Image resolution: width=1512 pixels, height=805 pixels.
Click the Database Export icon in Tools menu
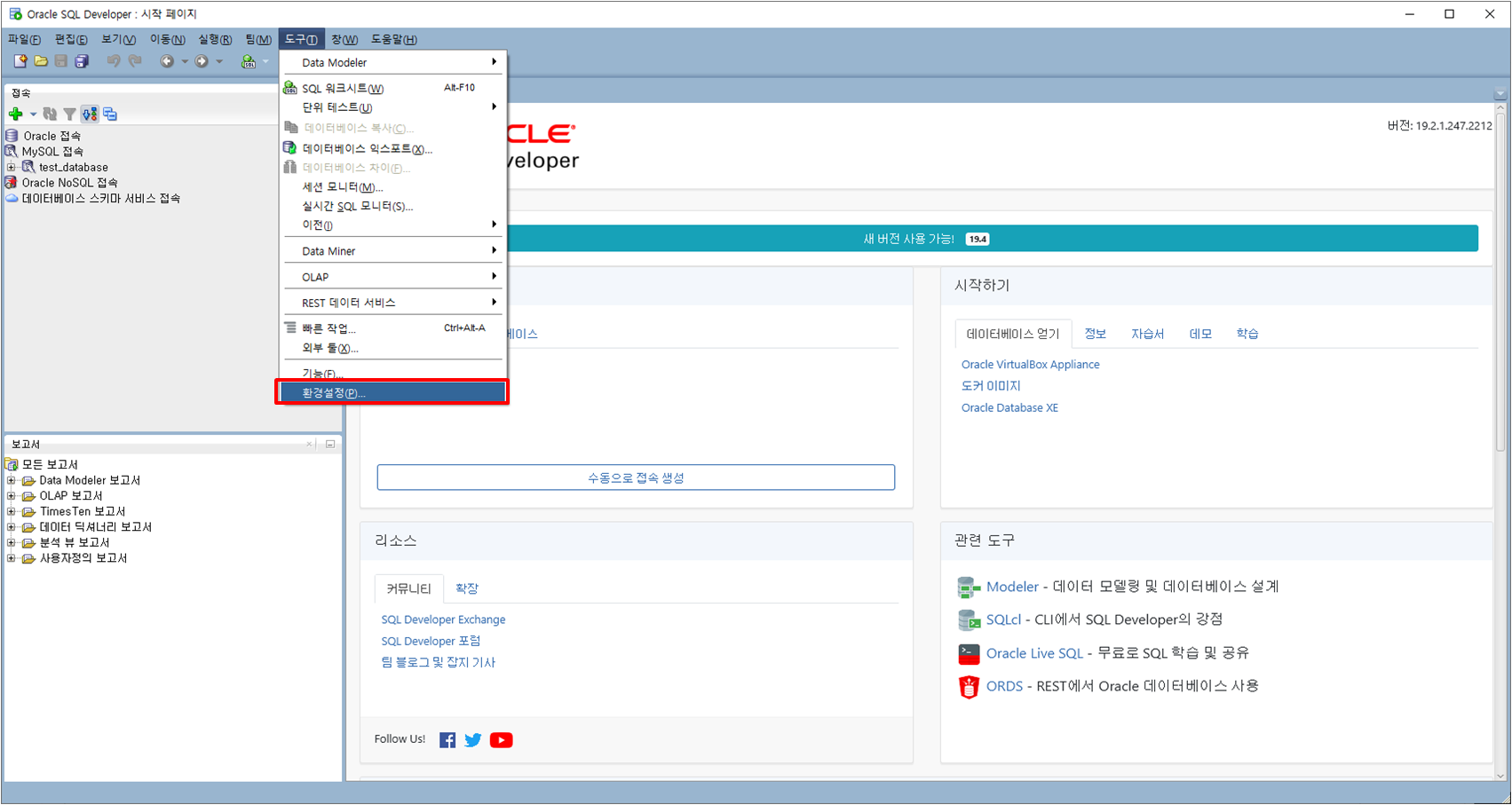click(289, 147)
